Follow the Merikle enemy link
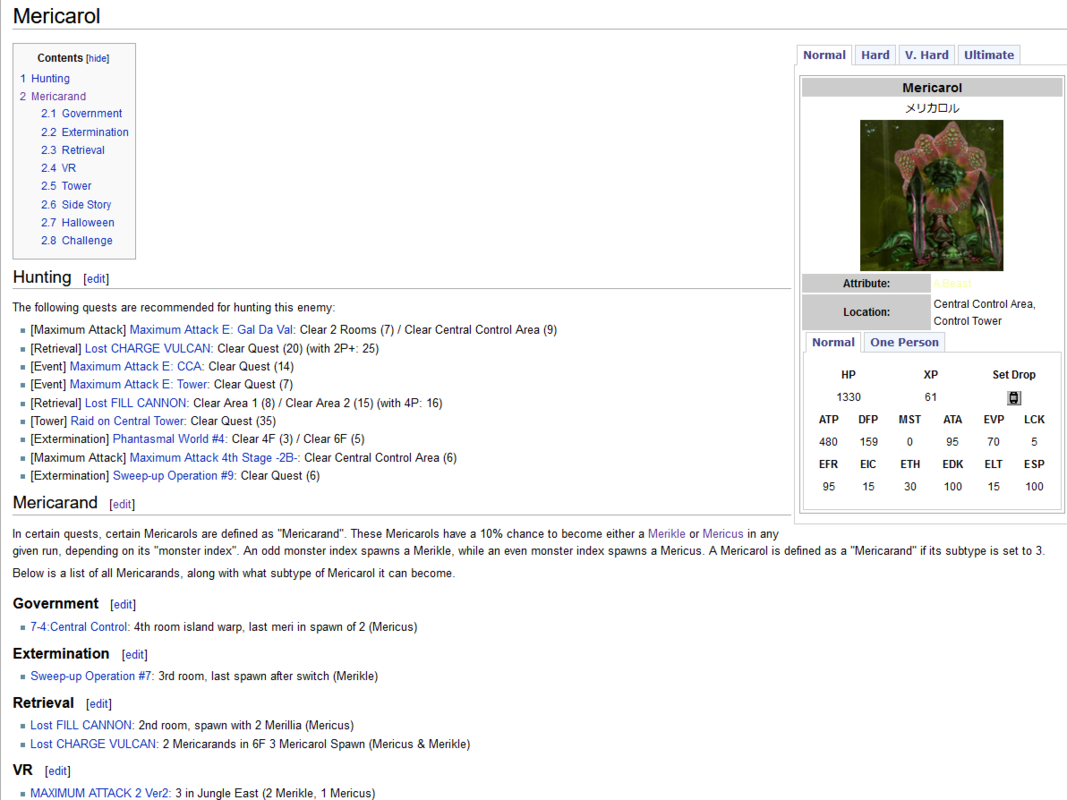 (x=667, y=534)
